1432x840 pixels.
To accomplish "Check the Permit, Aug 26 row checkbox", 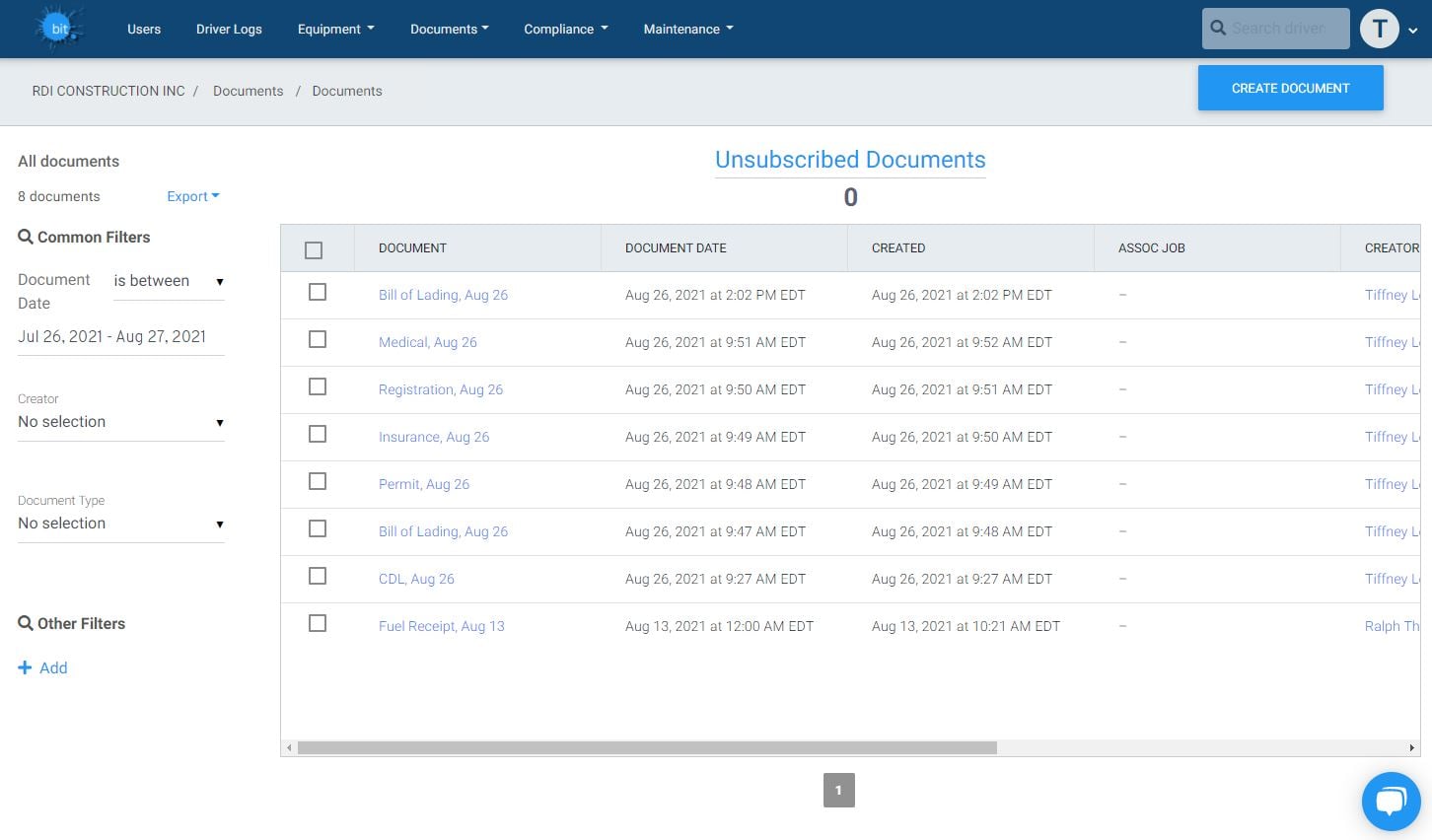I will tap(318, 481).
